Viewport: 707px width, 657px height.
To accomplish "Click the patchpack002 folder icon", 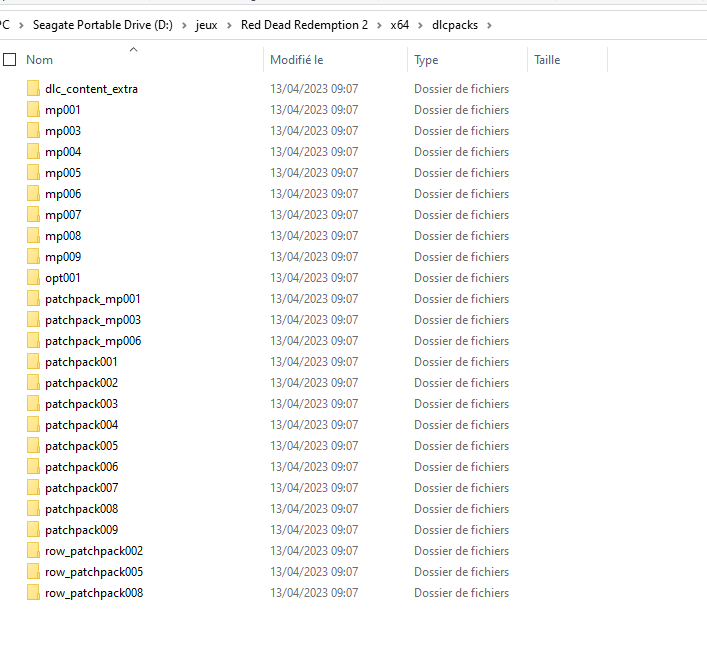I will click(33, 382).
